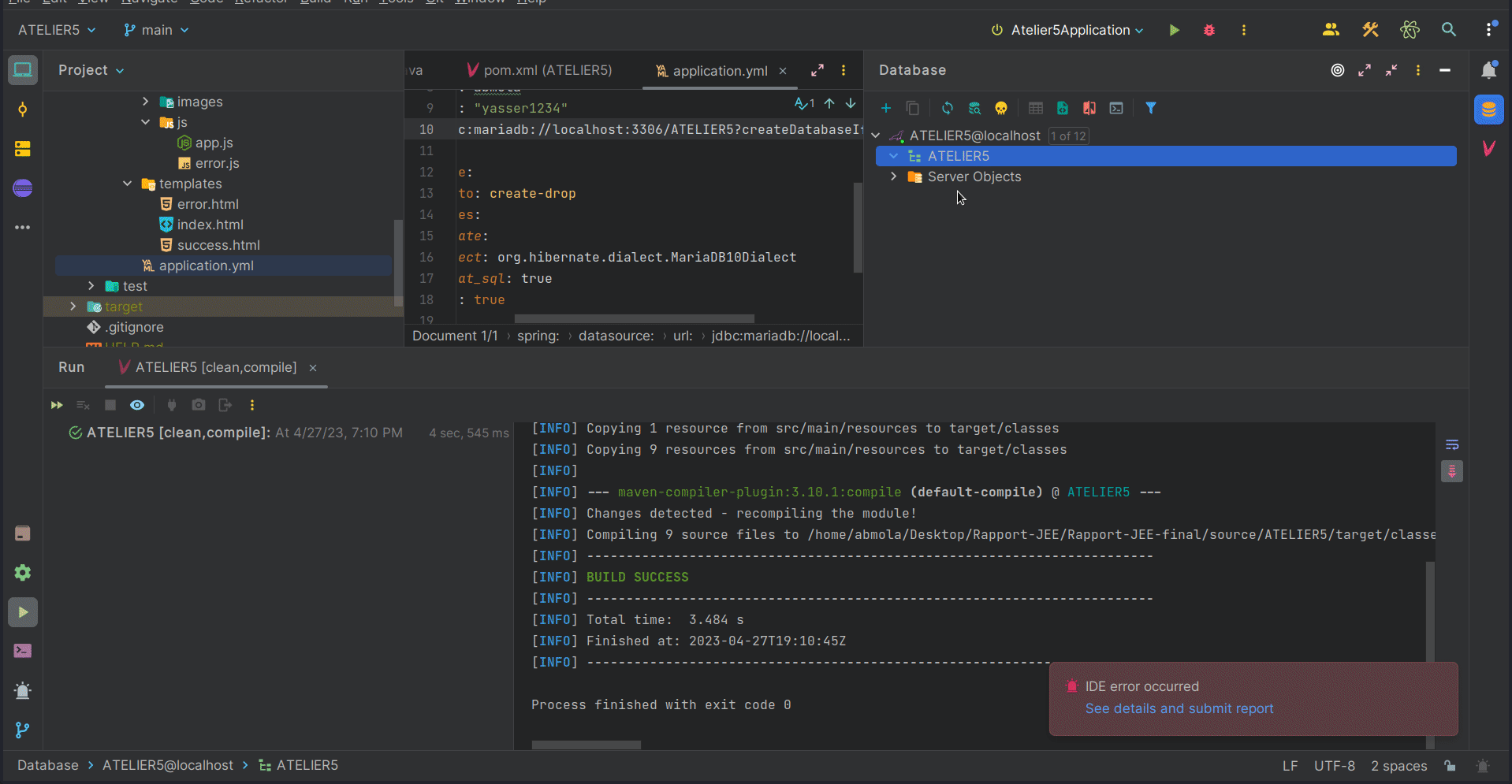
Task: Open the main branch dropdown
Action: tap(156, 30)
